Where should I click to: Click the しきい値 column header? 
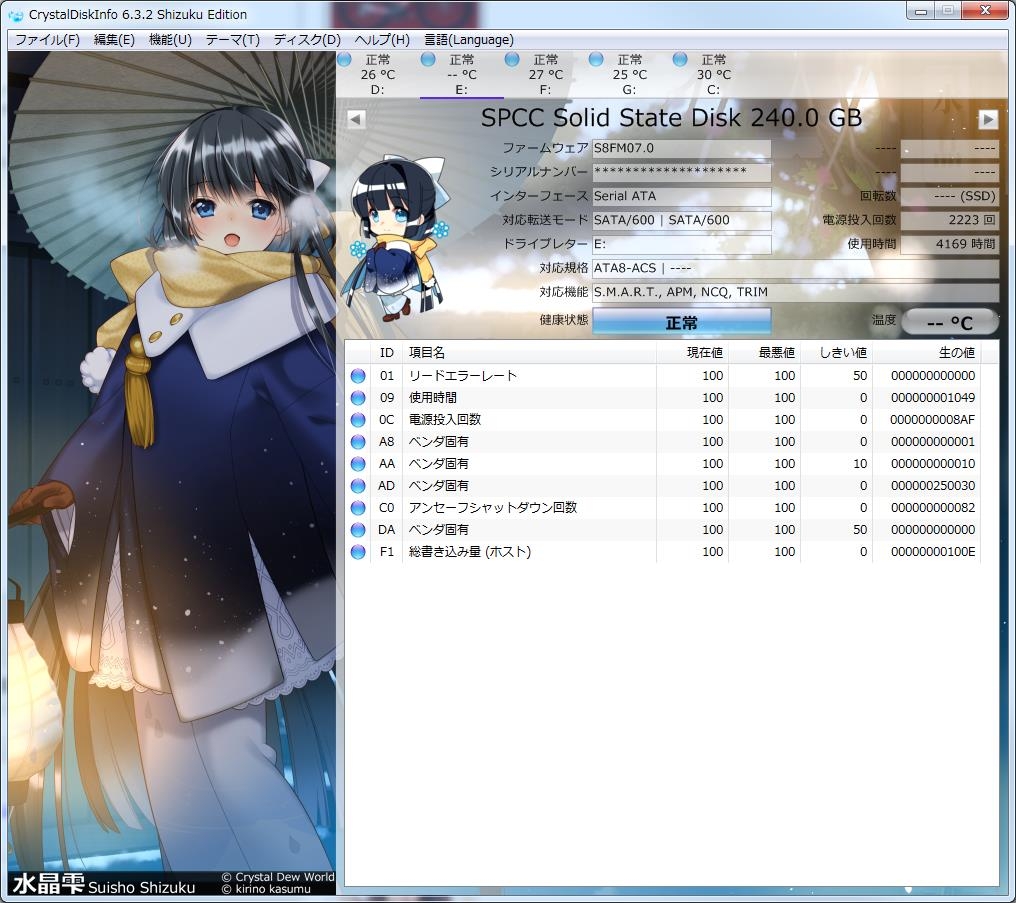pos(837,352)
